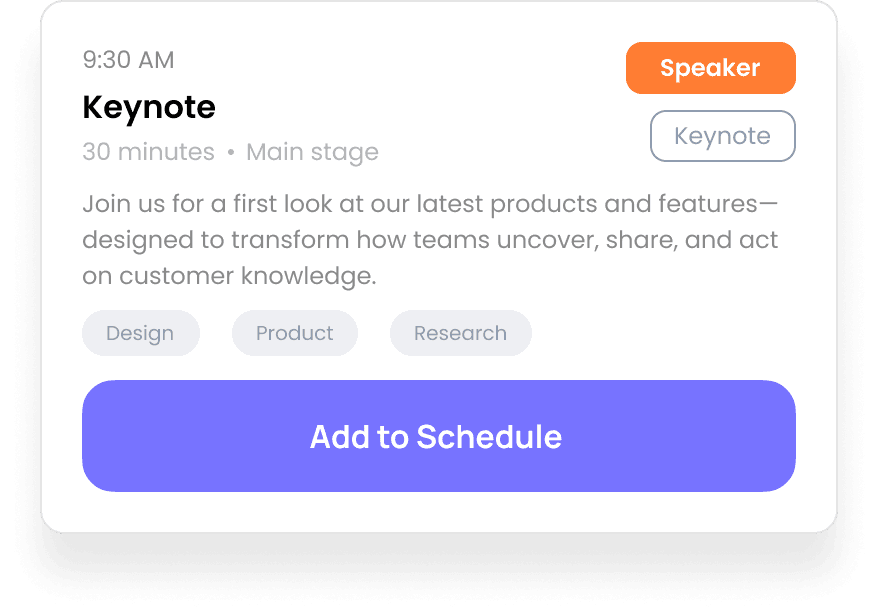Select the orange Speaker badge
878x614 pixels.
point(711,68)
